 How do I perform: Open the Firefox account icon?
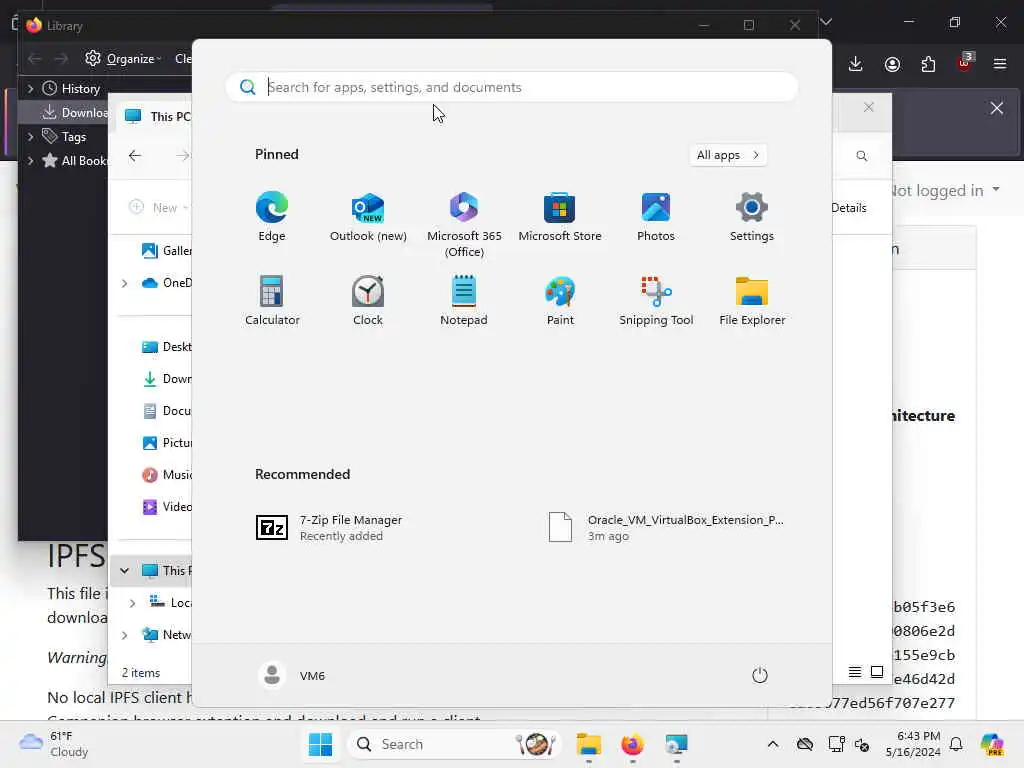pos(892,64)
